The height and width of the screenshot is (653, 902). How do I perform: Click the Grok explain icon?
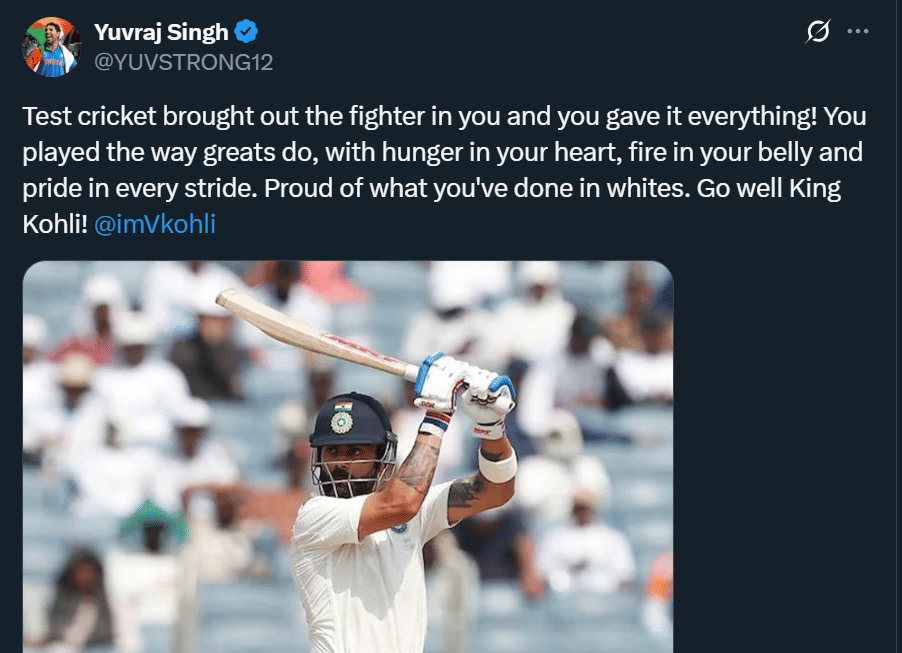point(817,32)
